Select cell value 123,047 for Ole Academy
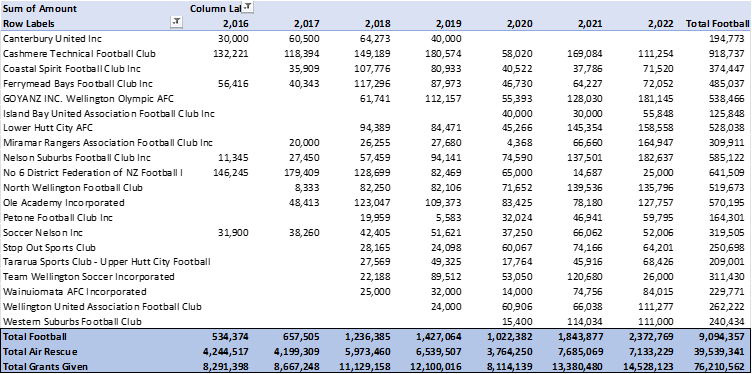 click(373, 202)
